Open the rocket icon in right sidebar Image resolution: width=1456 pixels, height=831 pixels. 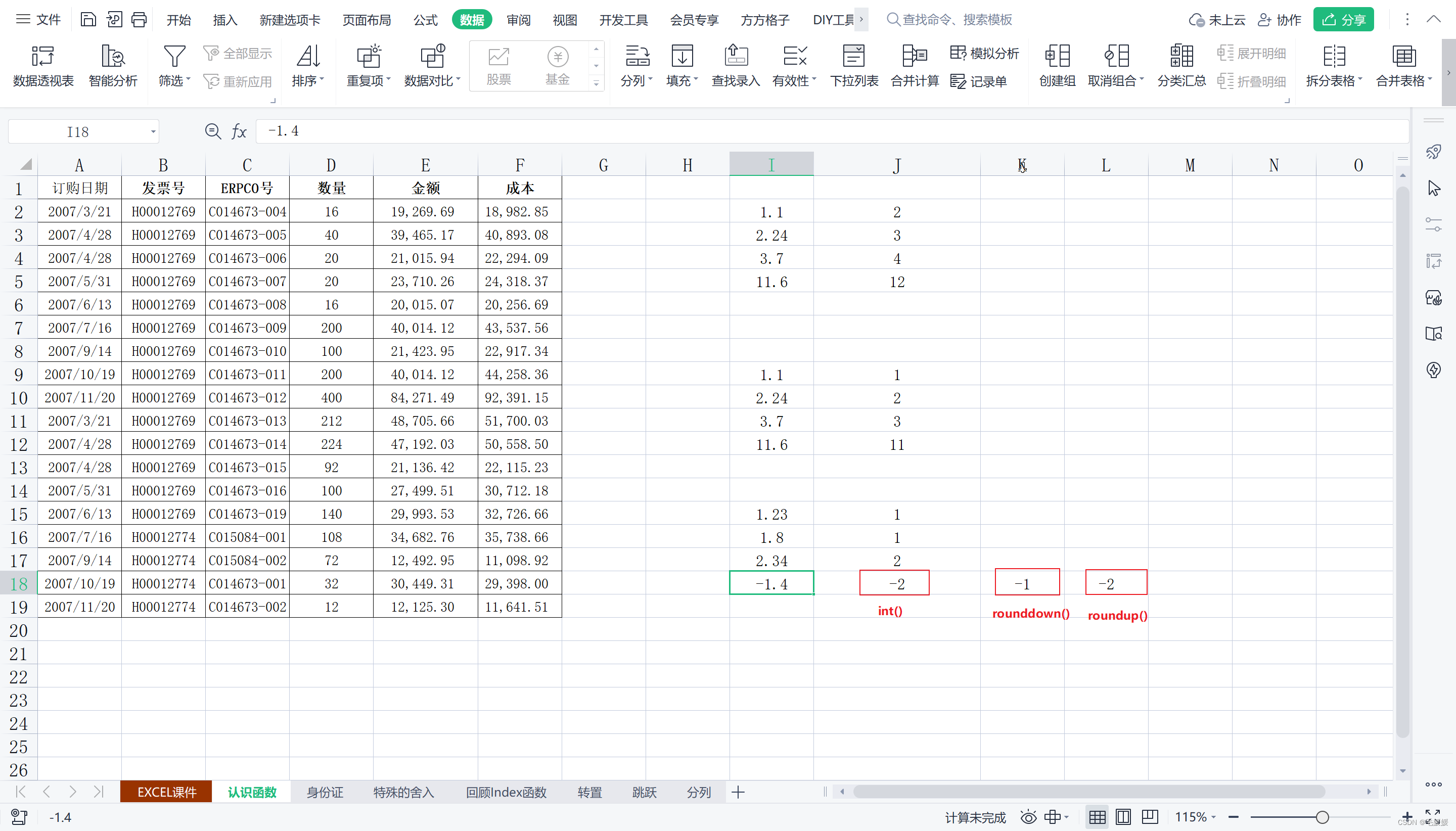click(1433, 152)
